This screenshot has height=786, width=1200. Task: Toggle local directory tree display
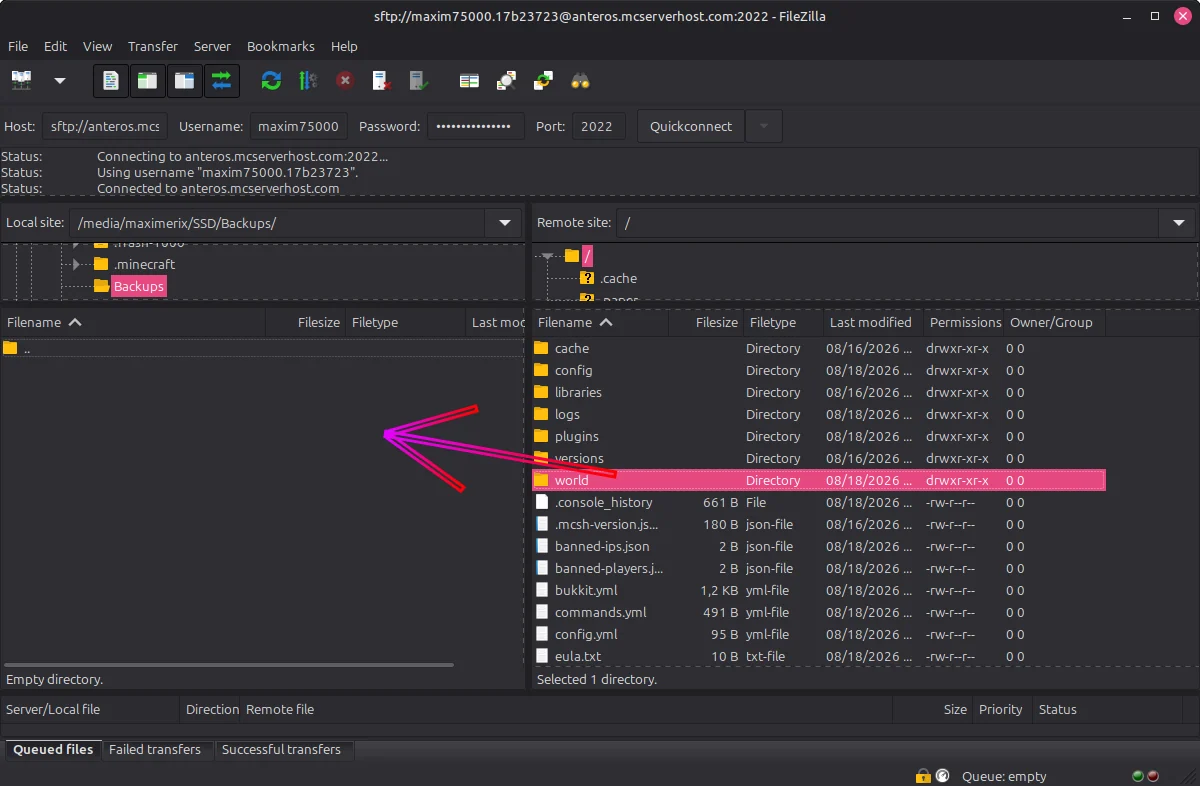point(147,81)
